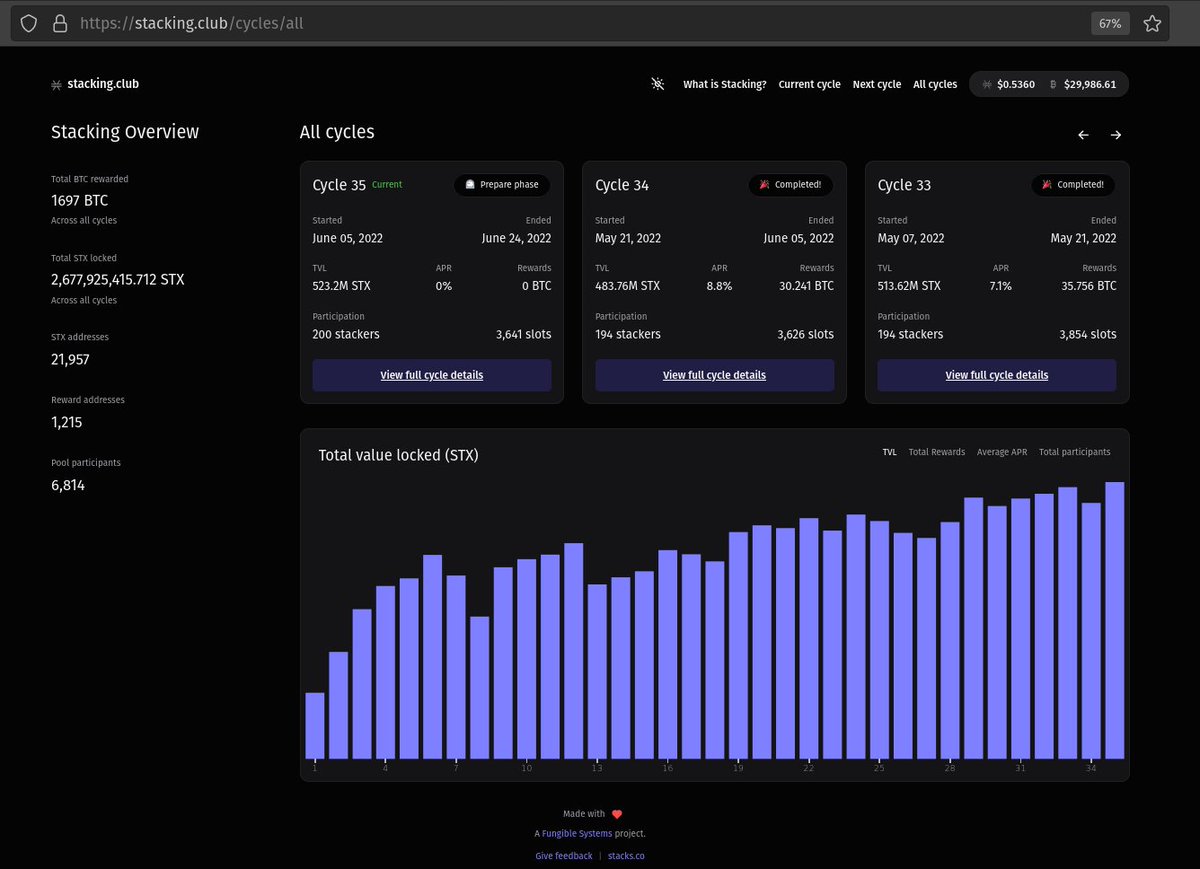Go to next cycles with right arrow
This screenshot has width=1200, height=869.
tap(1116, 135)
